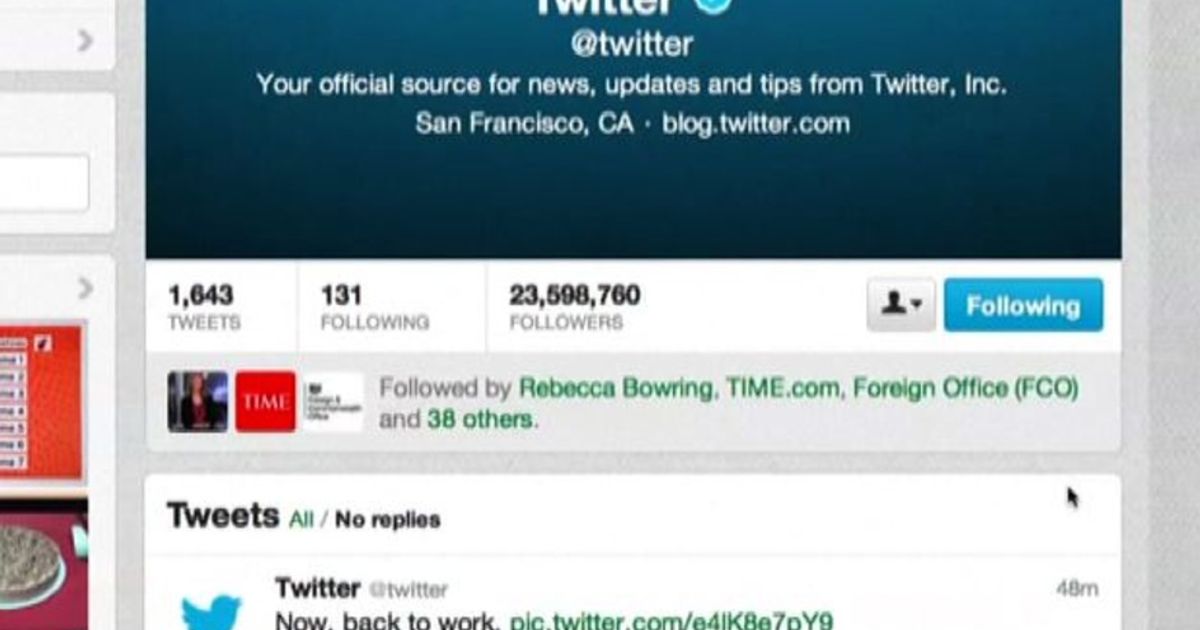Screen dimensions: 1200x630
Task: View the 131 Following list
Action: pyautogui.click(x=374, y=307)
